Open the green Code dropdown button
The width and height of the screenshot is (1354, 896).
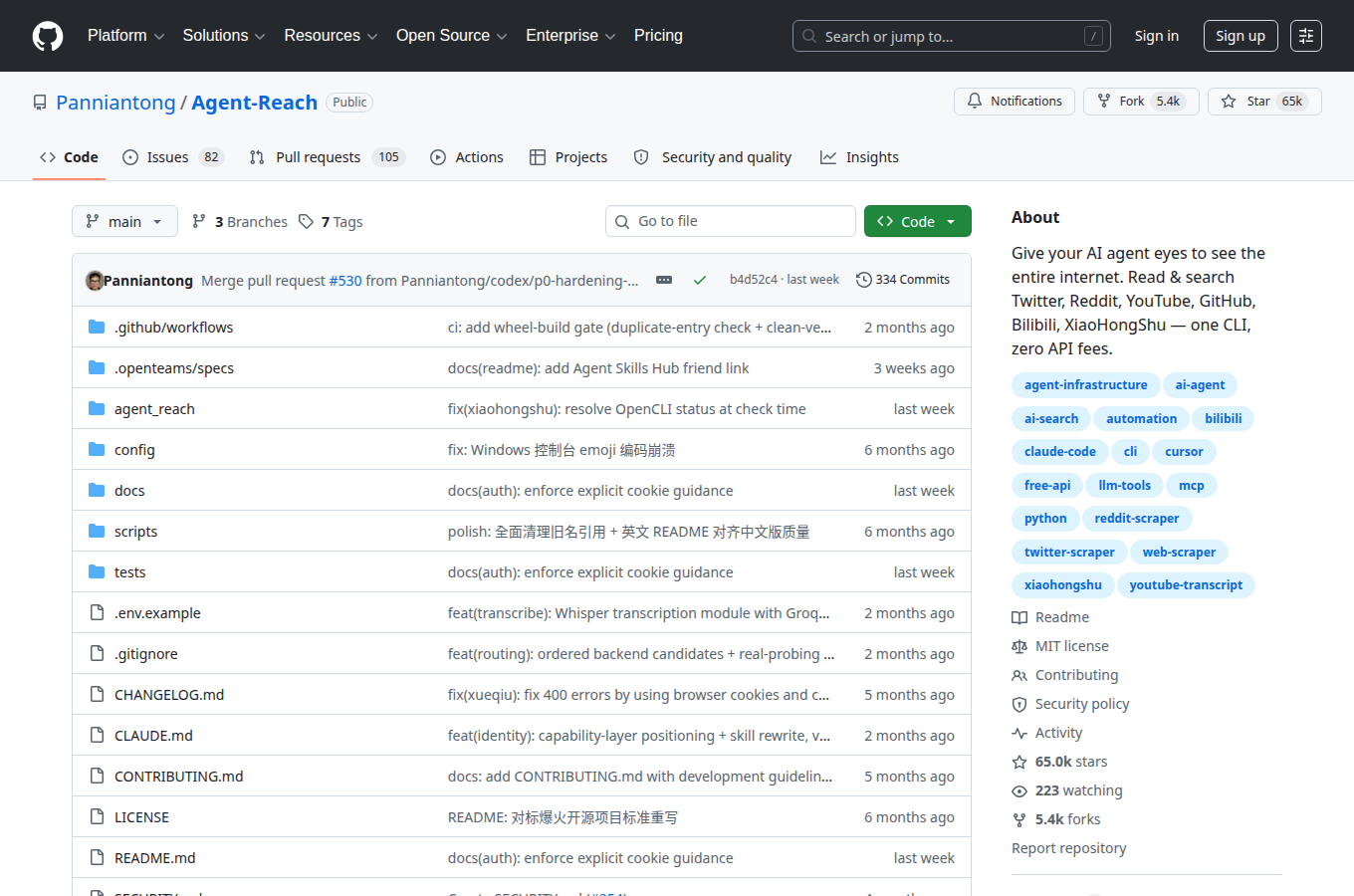pos(917,221)
